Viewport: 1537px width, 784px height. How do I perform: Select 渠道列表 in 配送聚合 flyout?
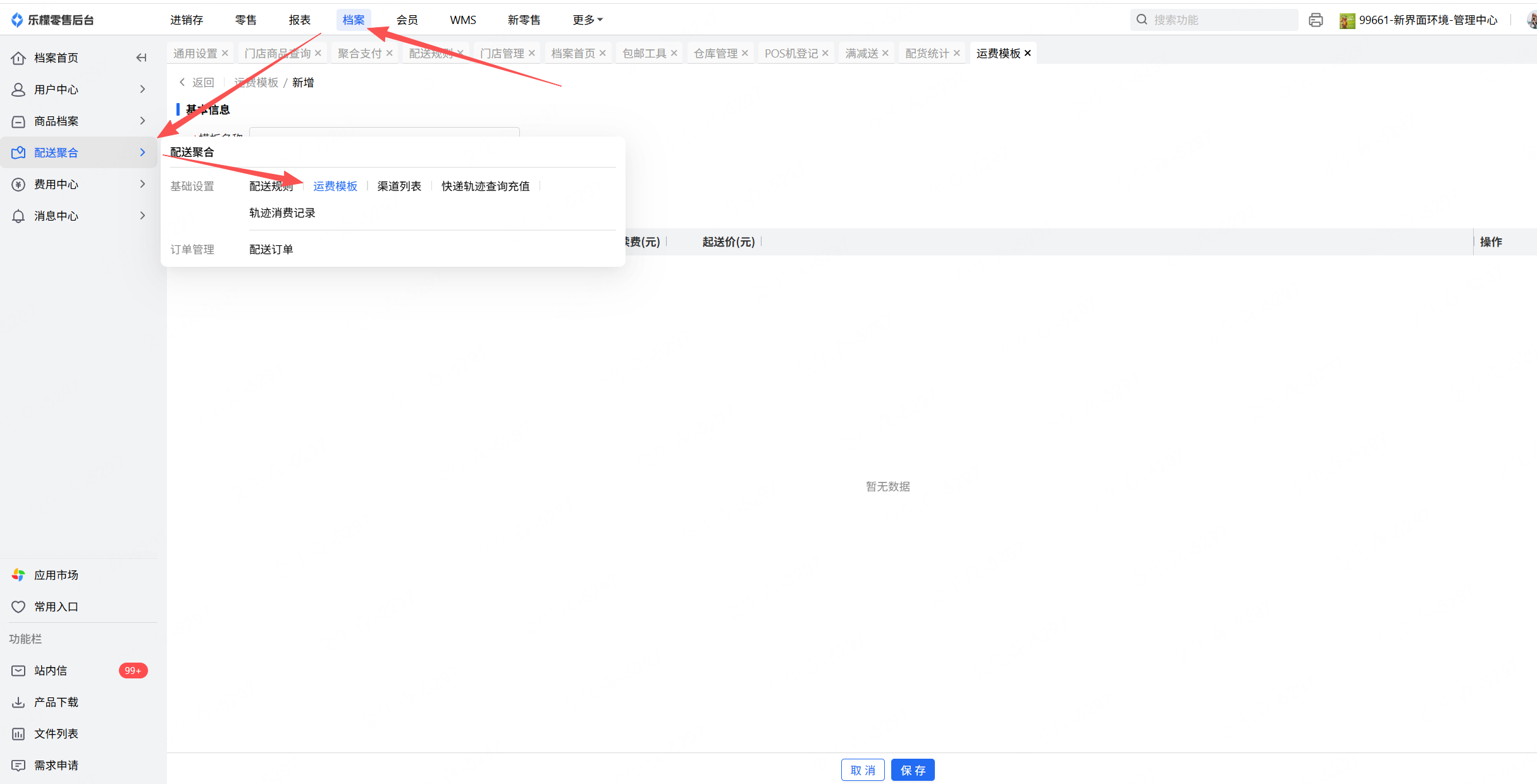pyautogui.click(x=399, y=186)
